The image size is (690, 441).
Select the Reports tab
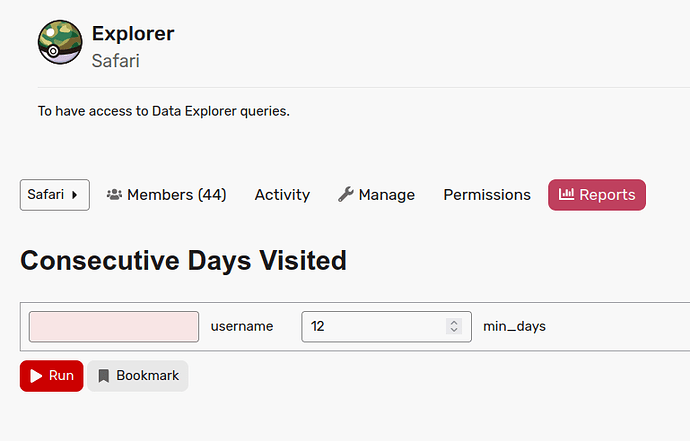(x=597, y=195)
